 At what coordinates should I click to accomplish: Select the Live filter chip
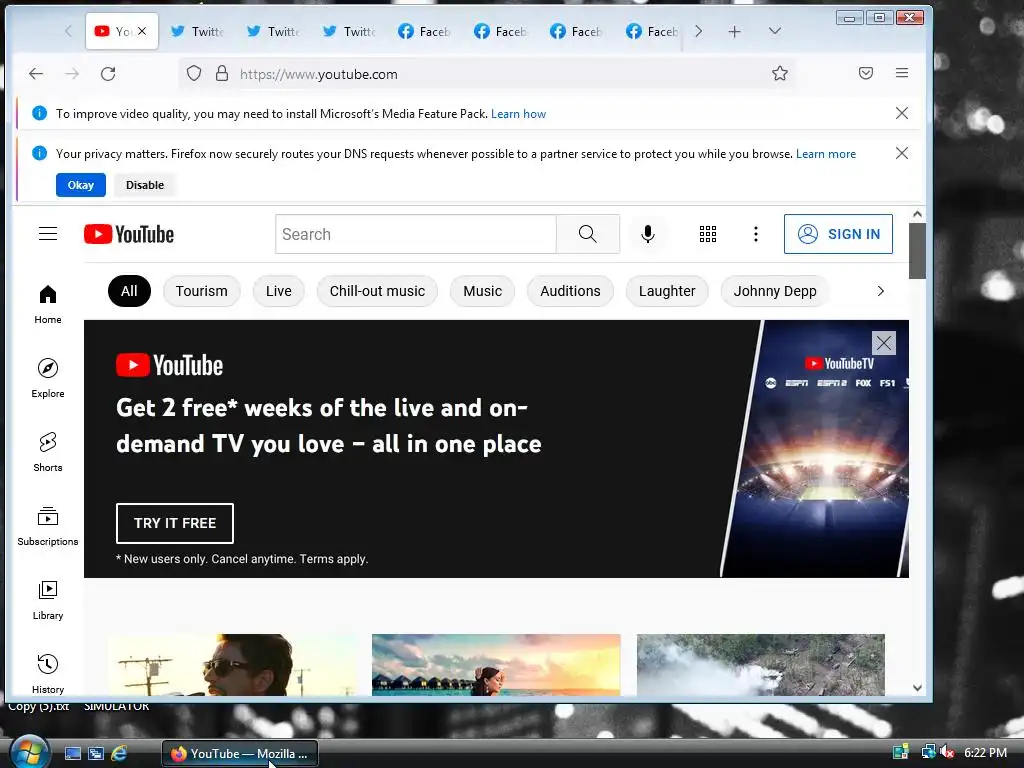[x=279, y=291]
